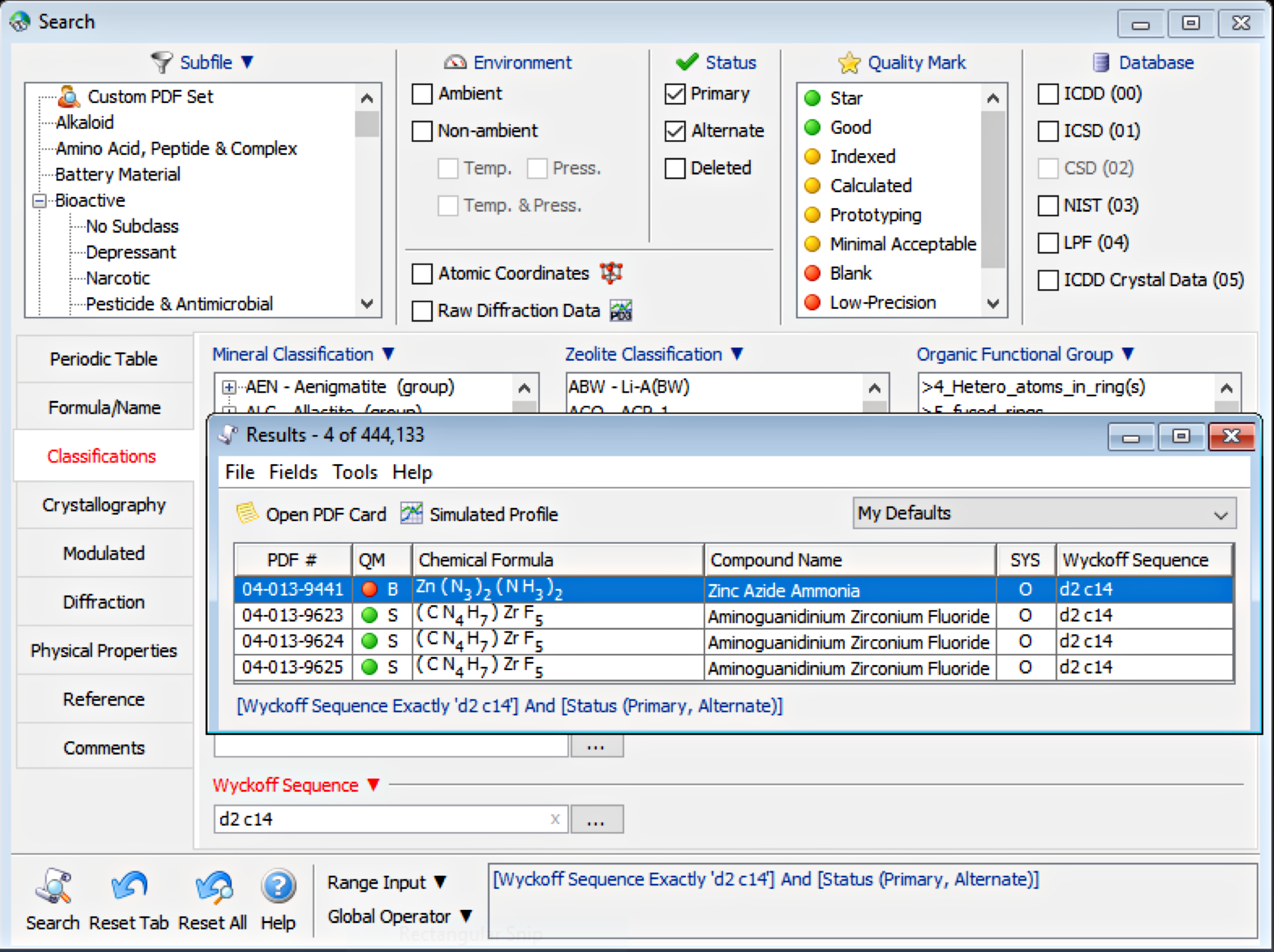Enable the Ambient environment checkbox

tap(422, 93)
